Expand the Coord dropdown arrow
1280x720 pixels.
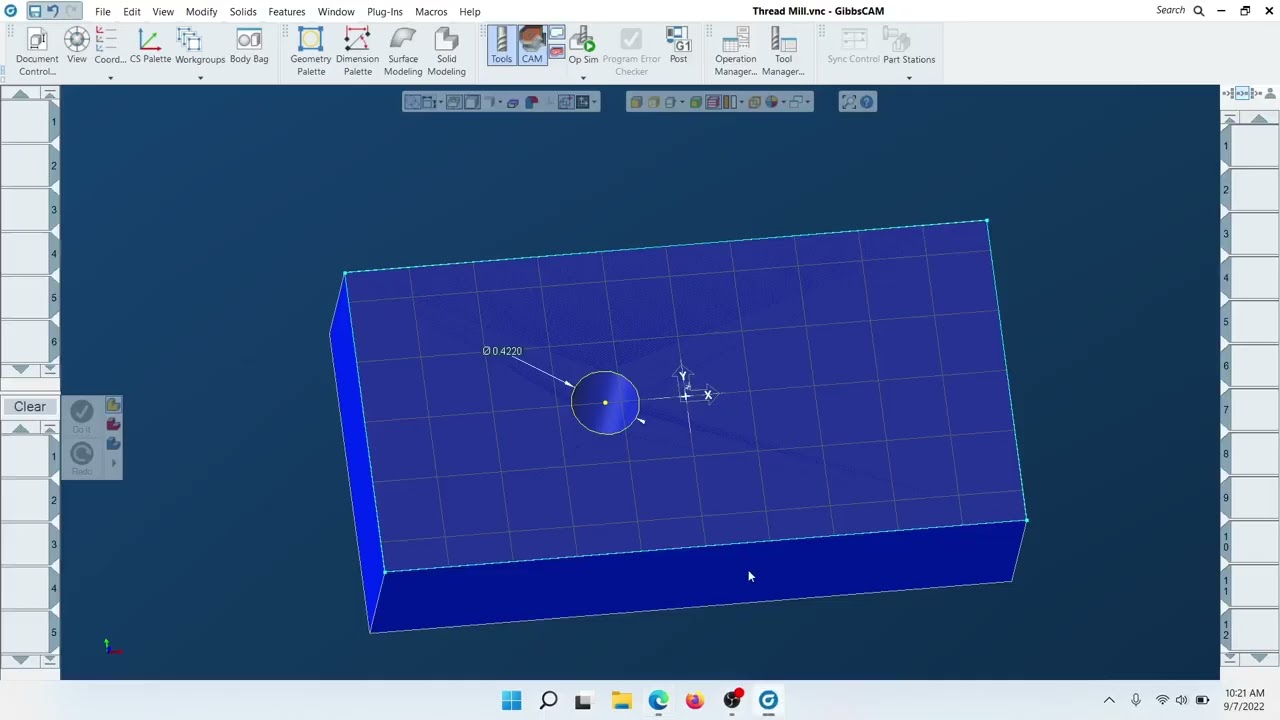[110, 78]
